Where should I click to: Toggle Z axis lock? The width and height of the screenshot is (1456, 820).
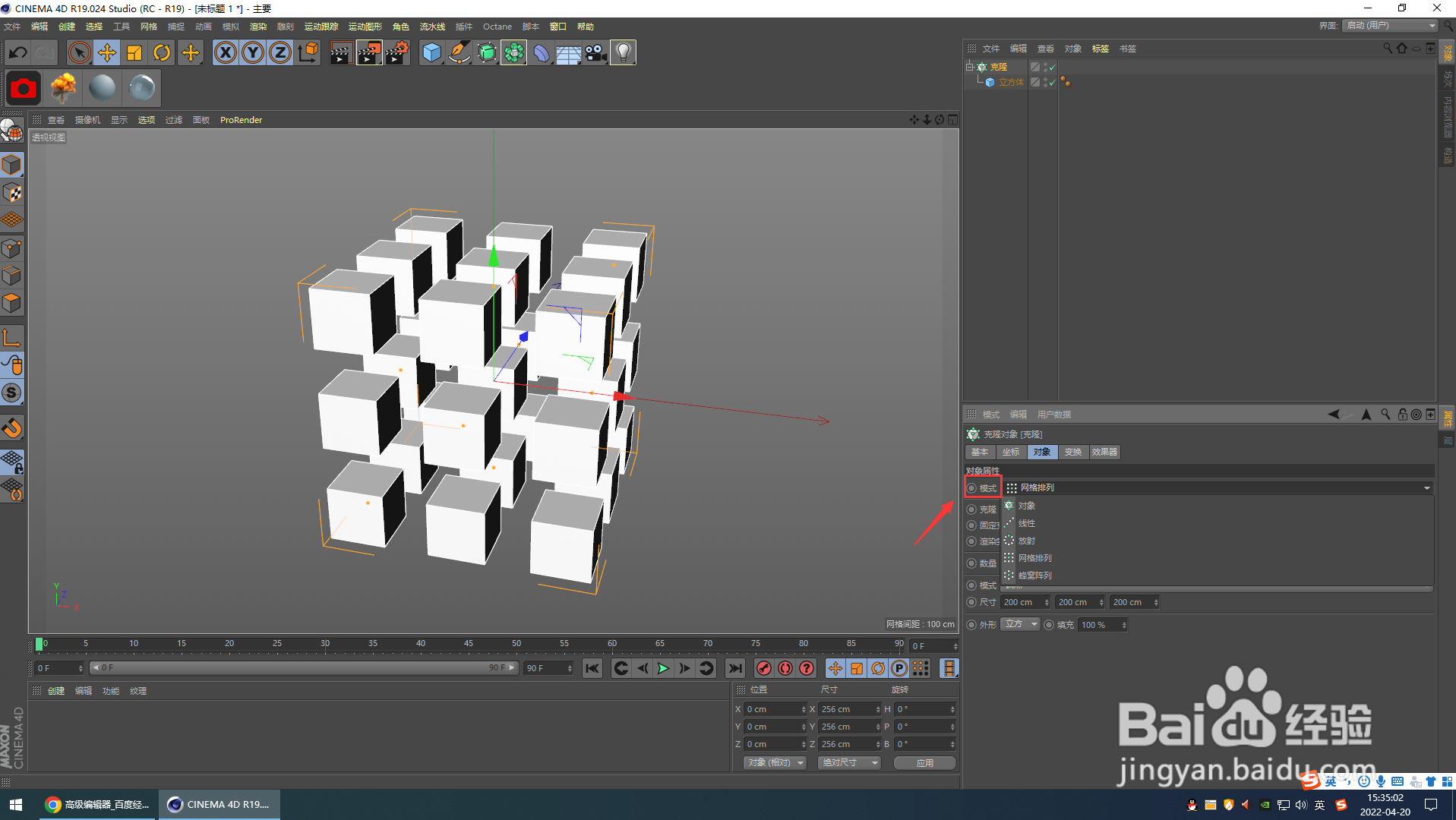[x=280, y=52]
